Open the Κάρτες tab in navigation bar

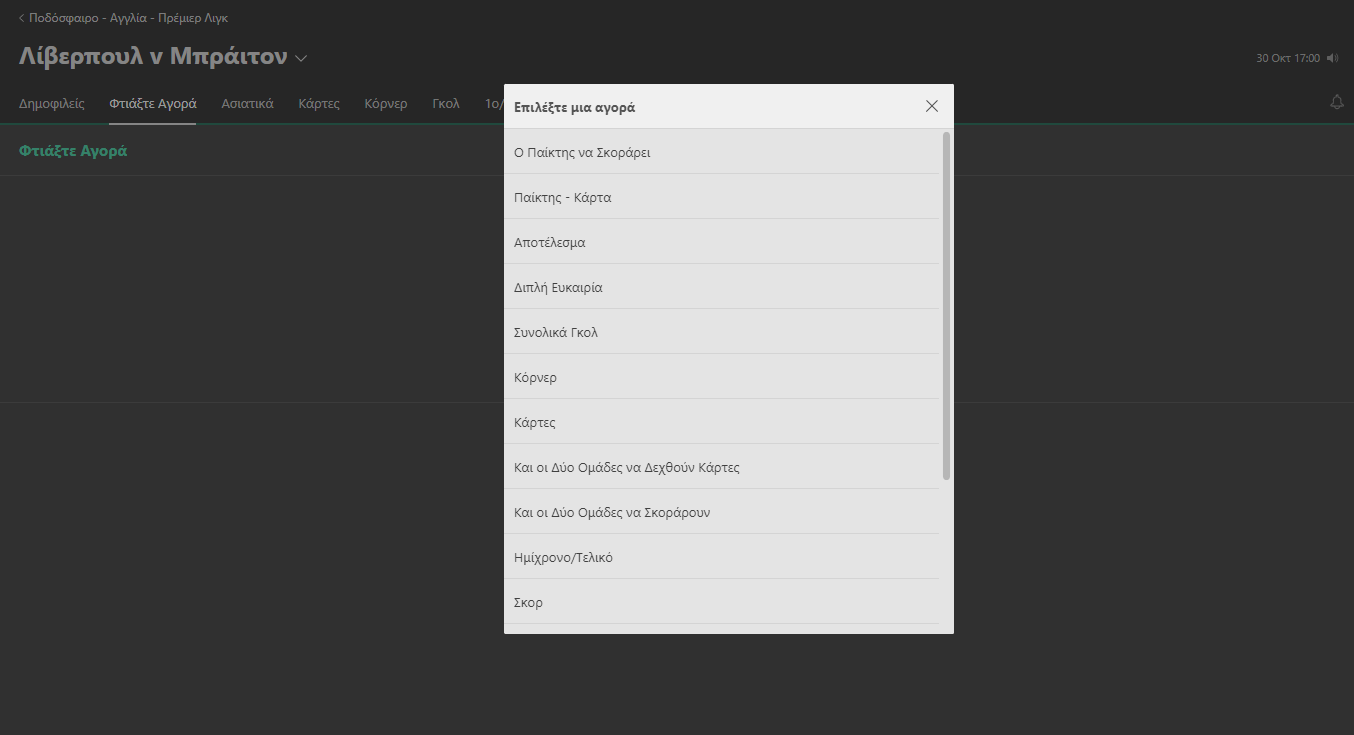tap(319, 103)
